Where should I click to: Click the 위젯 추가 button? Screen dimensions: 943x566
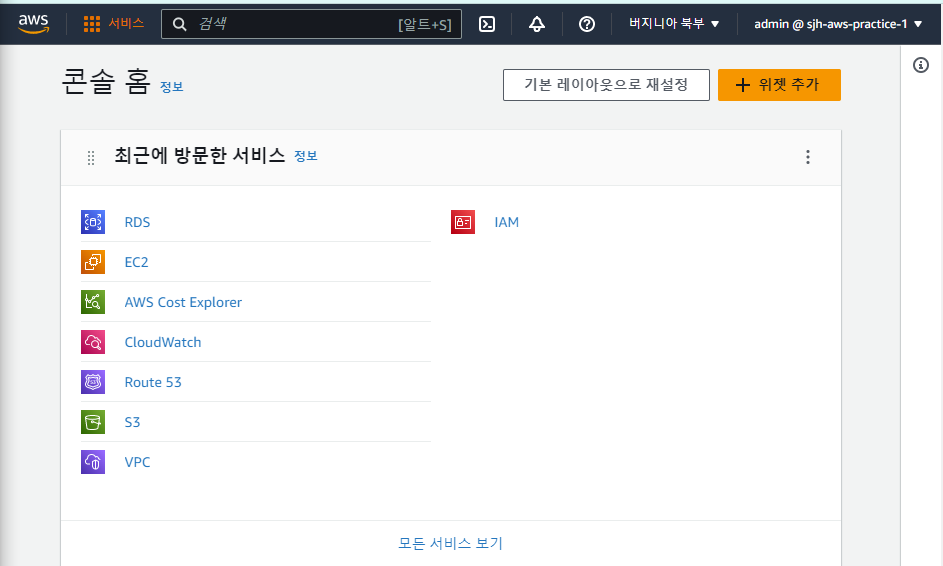pyautogui.click(x=779, y=85)
